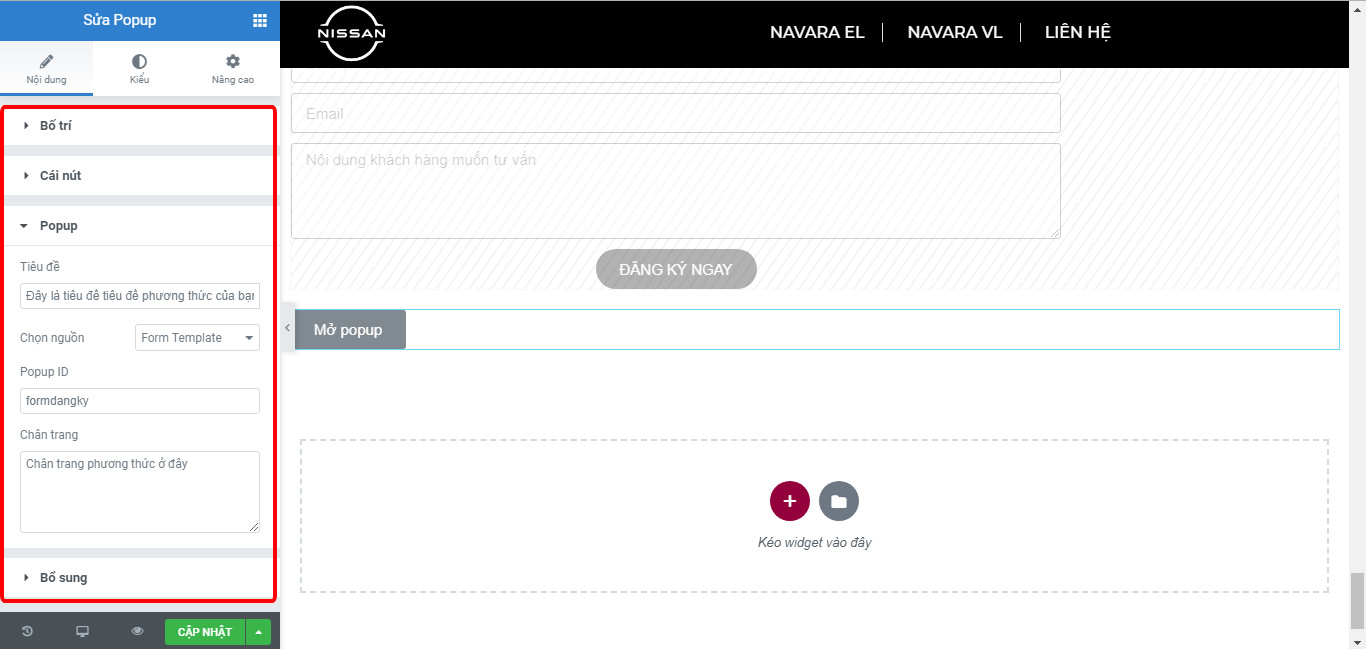Click the Mở popup button
Viewport: 1366px width, 649px height.
[x=349, y=330]
